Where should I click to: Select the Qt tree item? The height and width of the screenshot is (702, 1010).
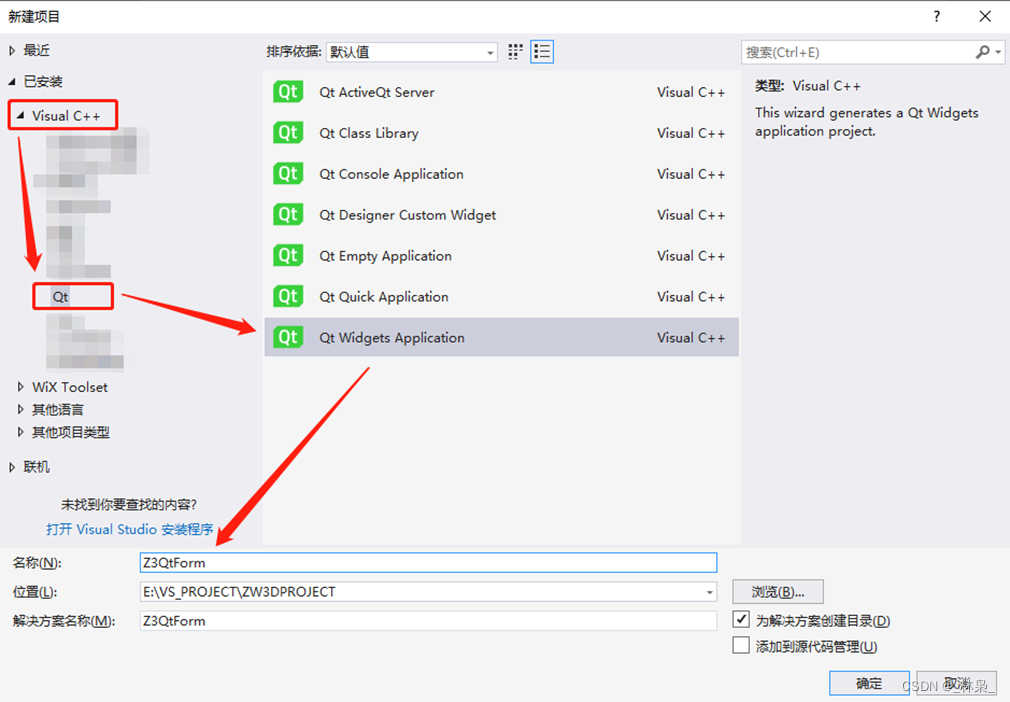tap(61, 297)
